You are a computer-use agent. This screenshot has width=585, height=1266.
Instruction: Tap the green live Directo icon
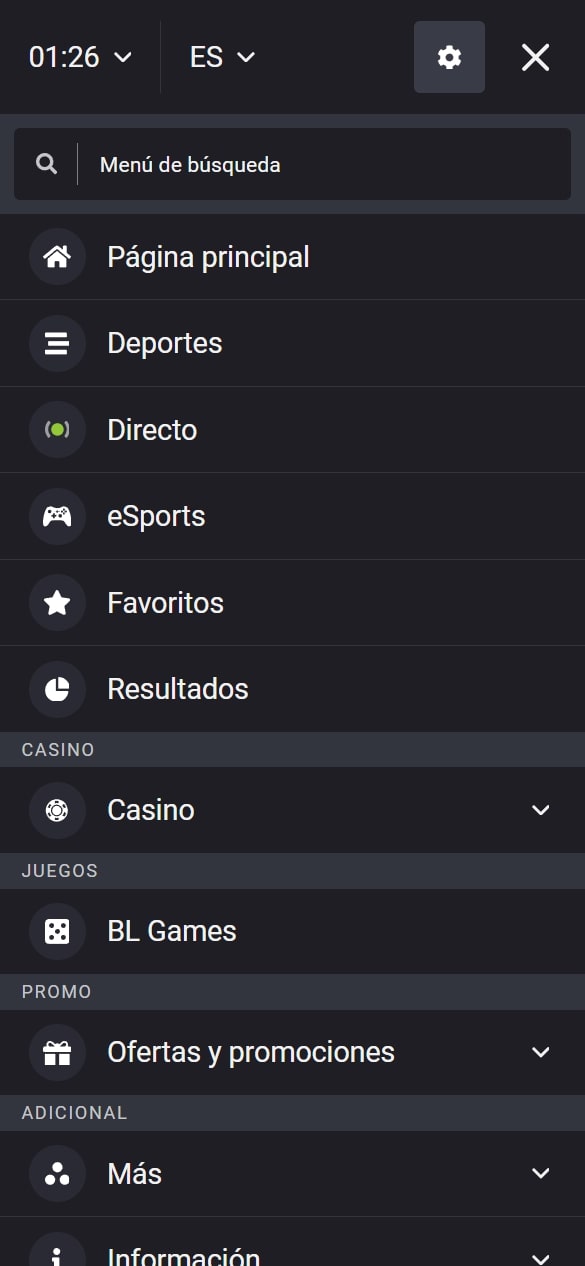tap(57, 430)
